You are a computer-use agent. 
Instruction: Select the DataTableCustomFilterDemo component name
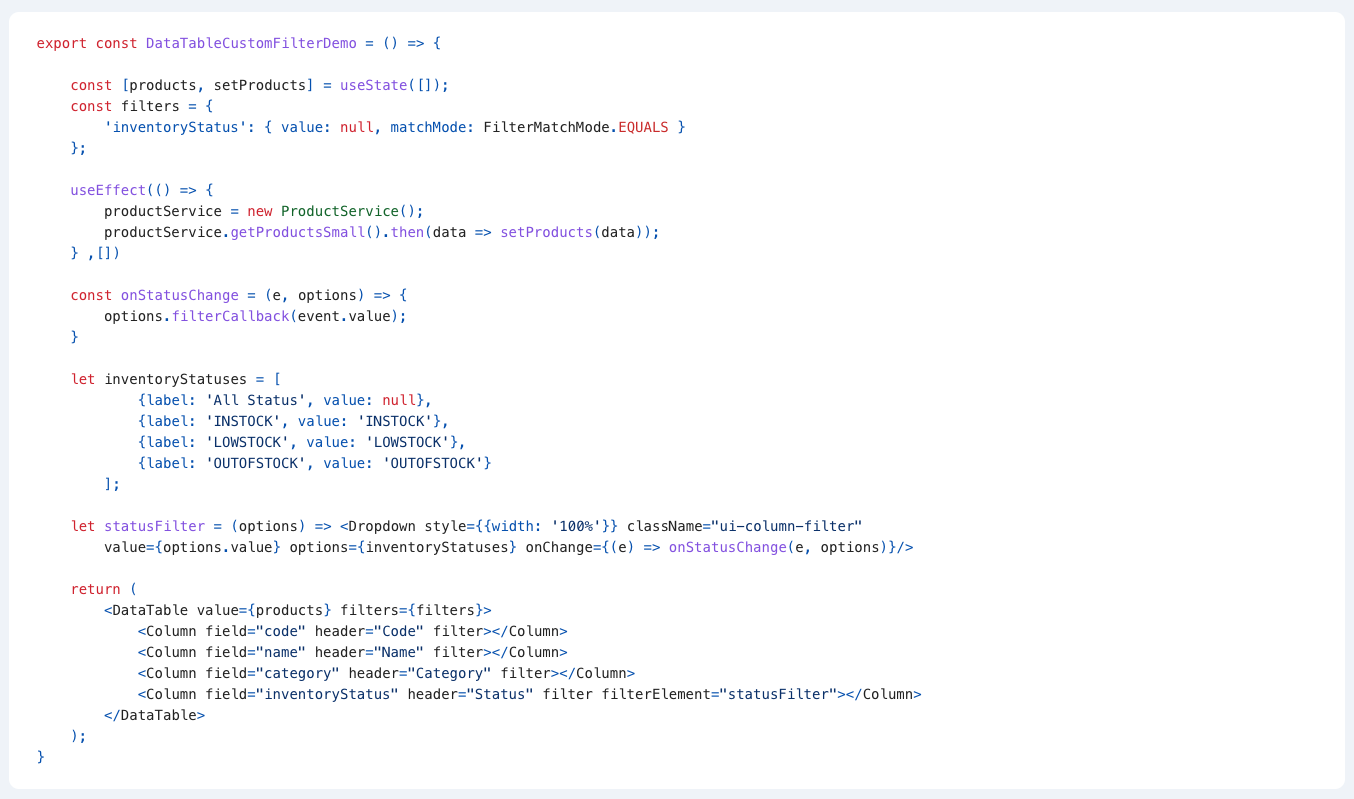coord(250,43)
